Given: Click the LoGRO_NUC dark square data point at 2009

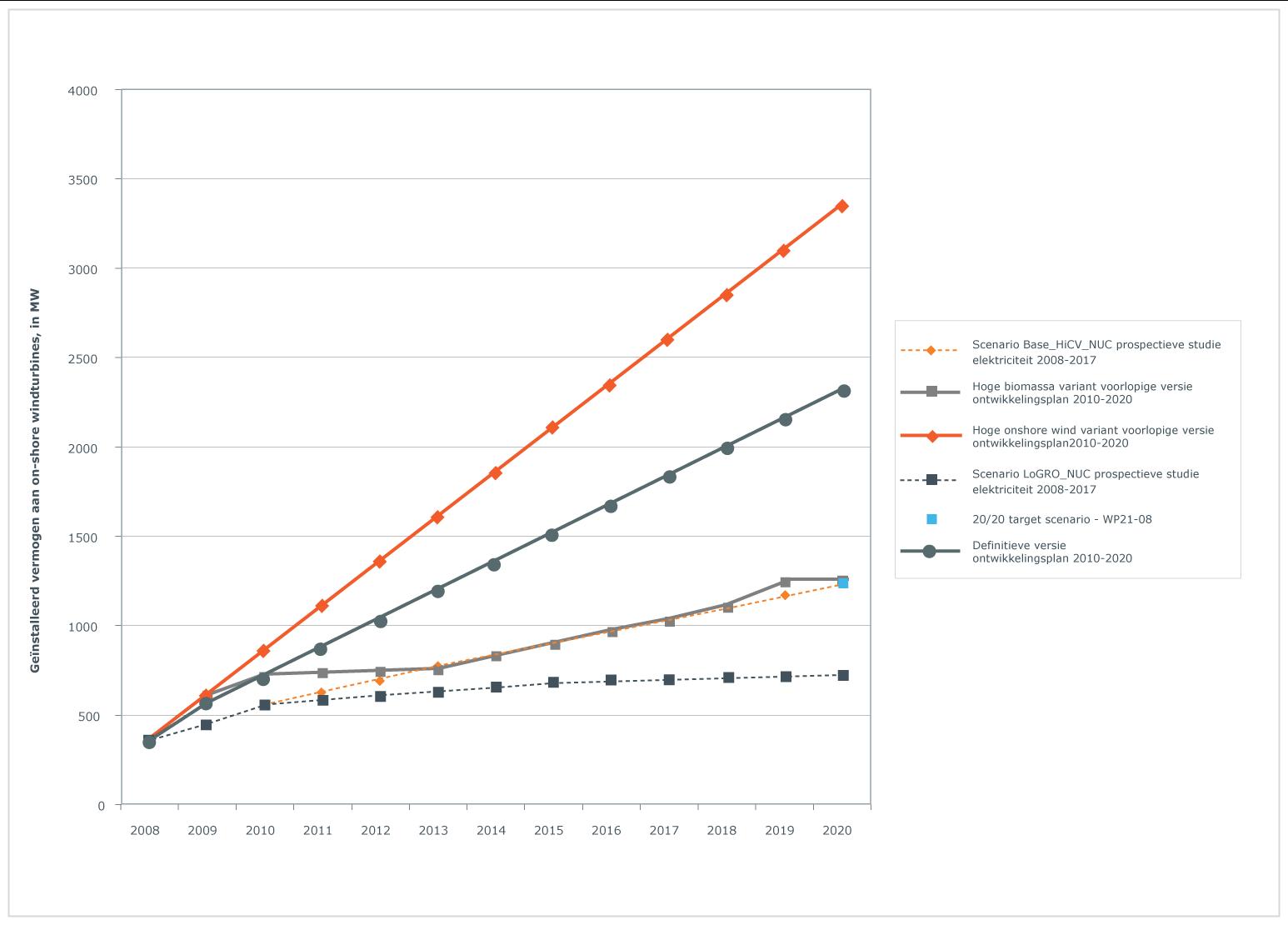Looking at the screenshot, I should (206, 725).
